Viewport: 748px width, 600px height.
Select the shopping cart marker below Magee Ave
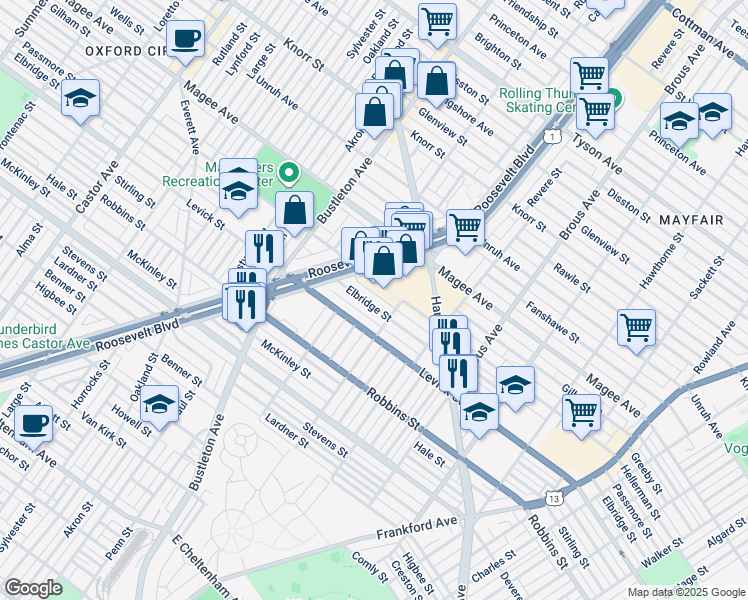pyautogui.click(x=582, y=413)
